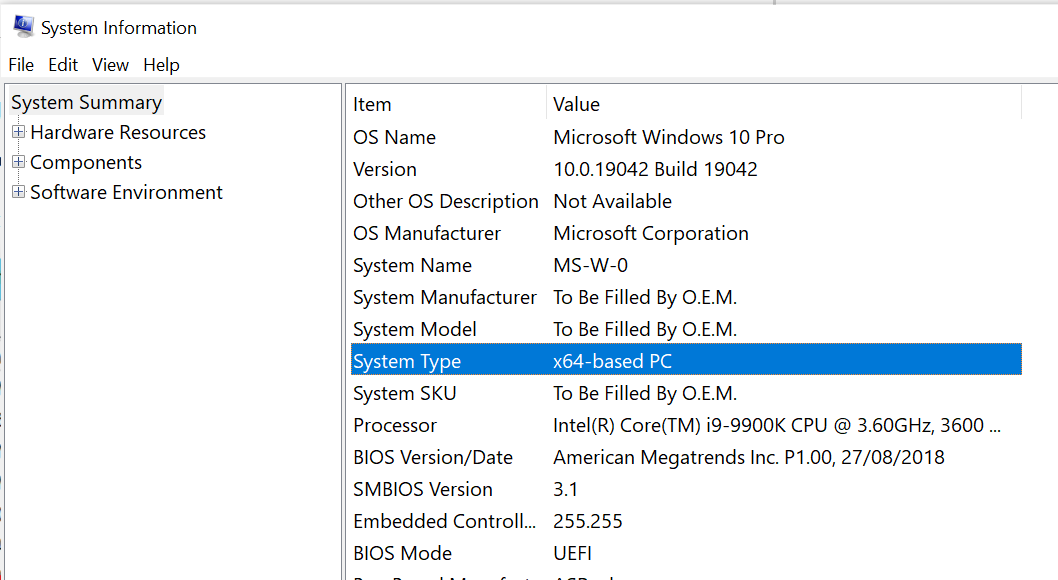
Task: Click the System Information window title
Action: [x=119, y=28]
